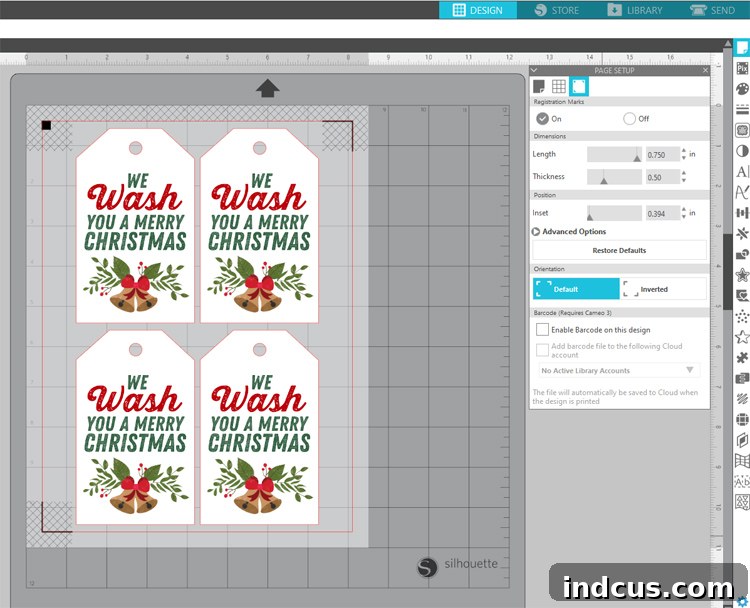This screenshot has width=750, height=608.
Task: Click the Inset value field 0.394
Action: pos(662,213)
